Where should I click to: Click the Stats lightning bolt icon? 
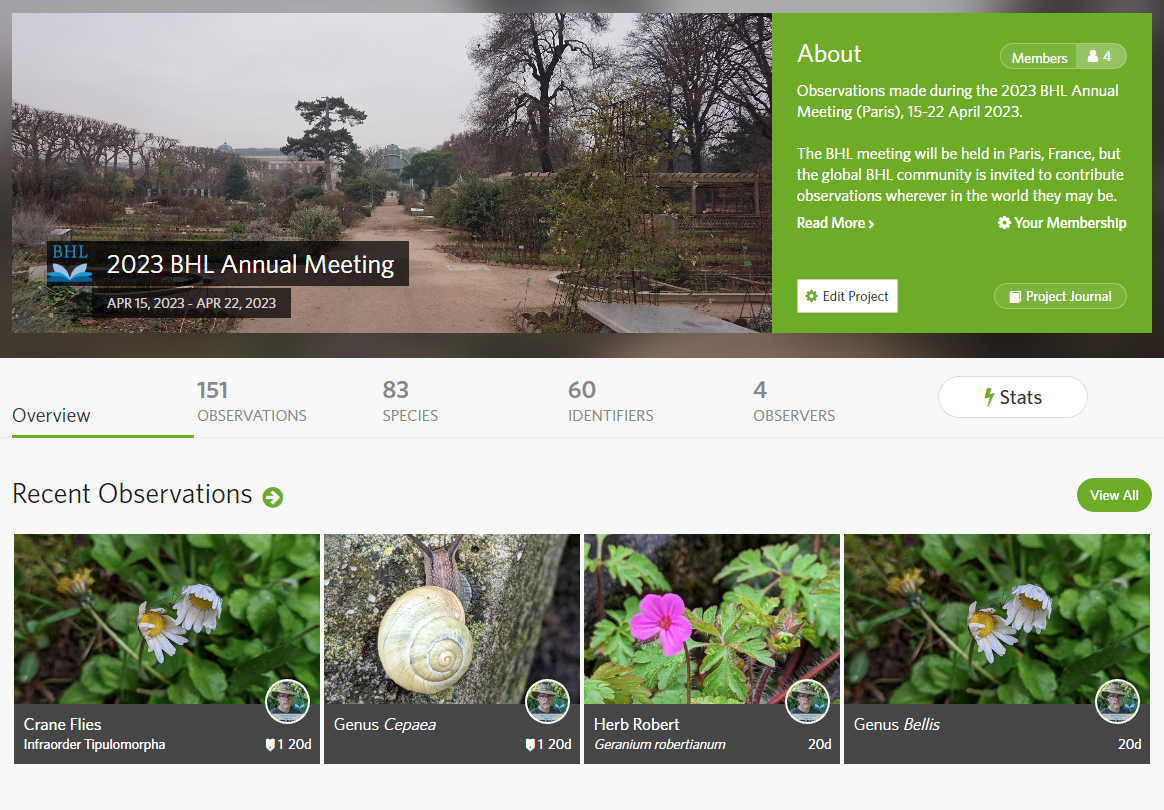(988, 394)
